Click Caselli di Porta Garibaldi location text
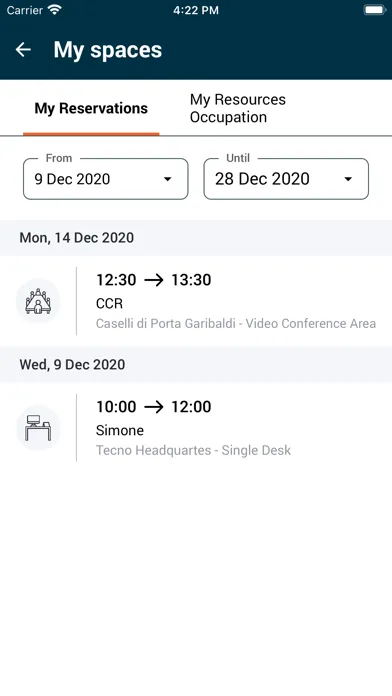This screenshot has width=392, height=696. click(x=166, y=324)
